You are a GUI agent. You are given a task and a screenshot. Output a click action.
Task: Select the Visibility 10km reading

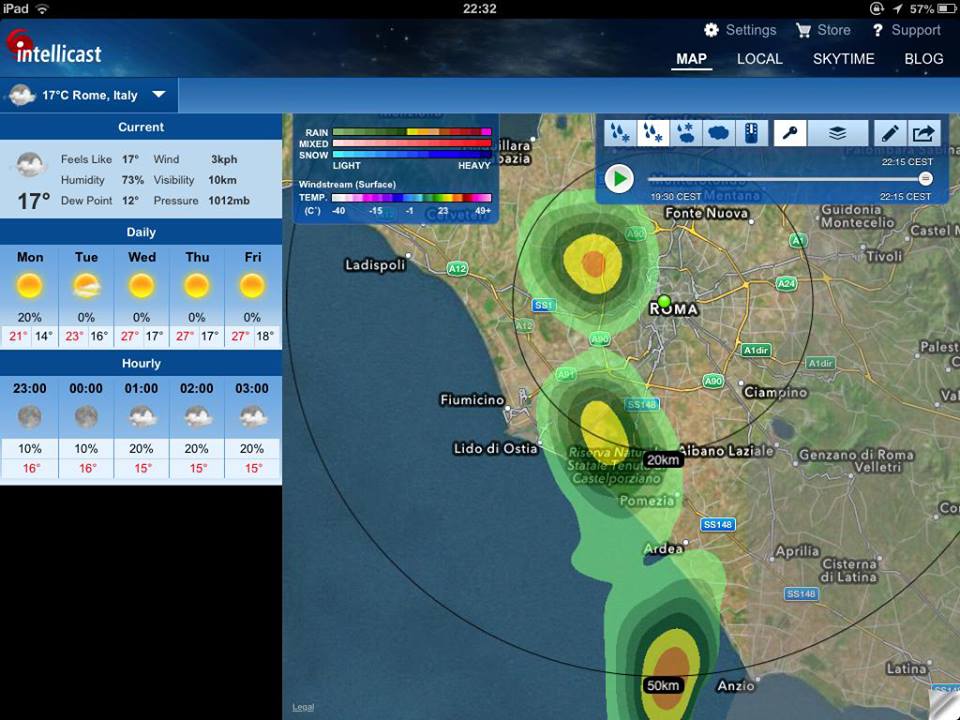coord(195,180)
